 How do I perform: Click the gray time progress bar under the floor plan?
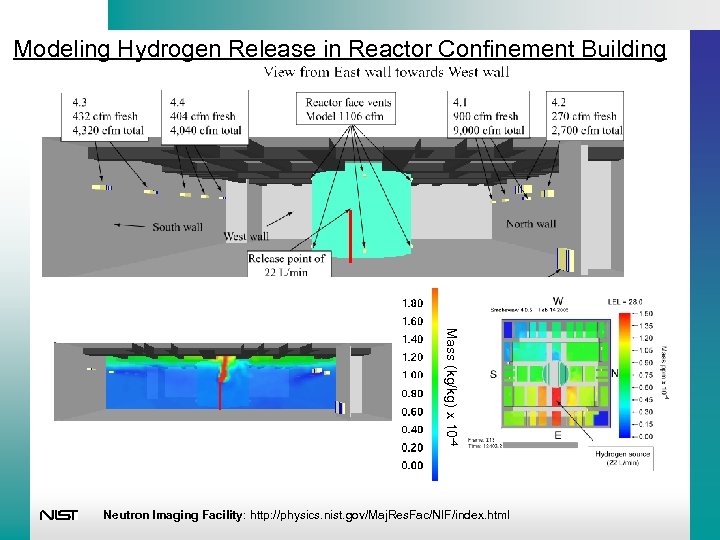[x=540, y=445]
